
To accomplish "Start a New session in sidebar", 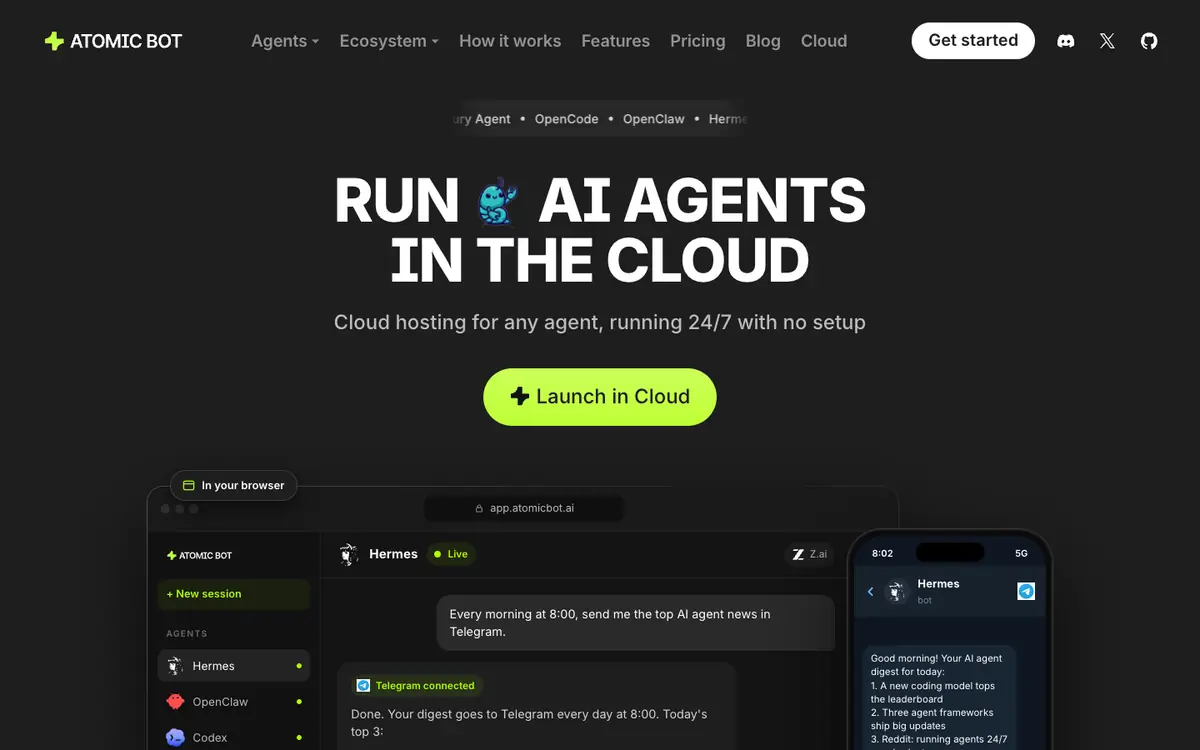I will (234, 594).
